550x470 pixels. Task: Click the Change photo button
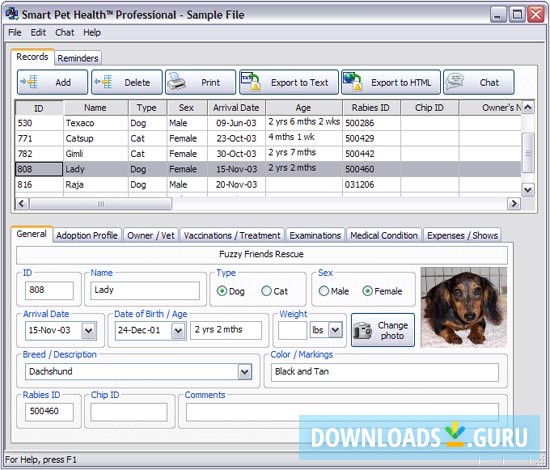[383, 330]
